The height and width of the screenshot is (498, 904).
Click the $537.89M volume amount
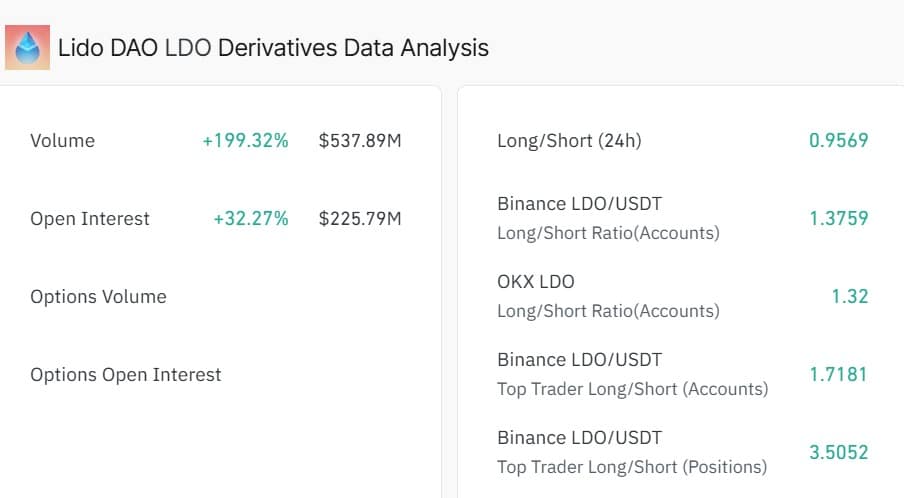360,141
